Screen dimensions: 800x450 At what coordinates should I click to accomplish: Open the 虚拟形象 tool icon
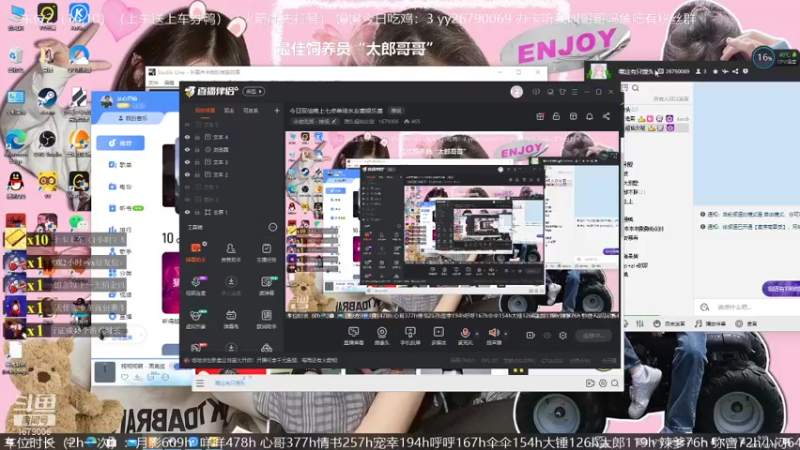pyautogui.click(x=196, y=319)
